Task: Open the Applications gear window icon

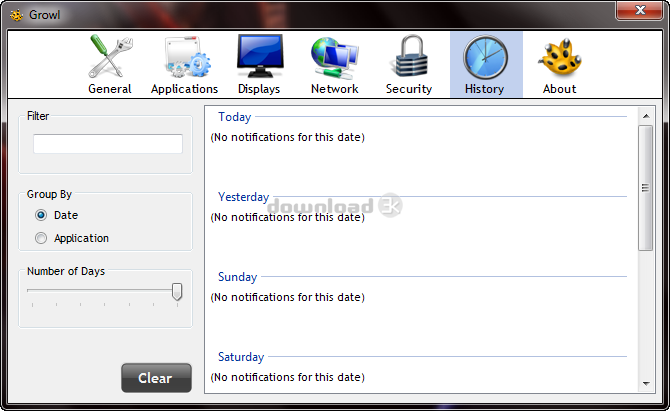Action: click(188, 57)
